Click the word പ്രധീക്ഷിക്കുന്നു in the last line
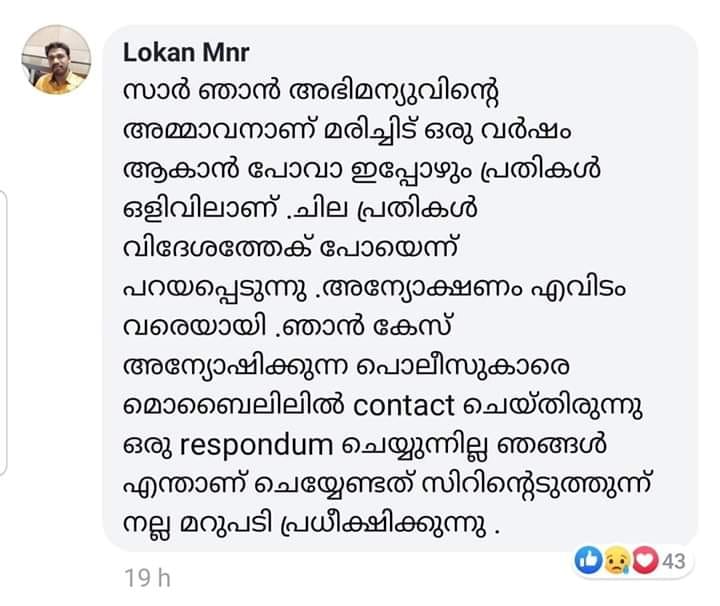720x606 pixels. [x=383, y=525]
